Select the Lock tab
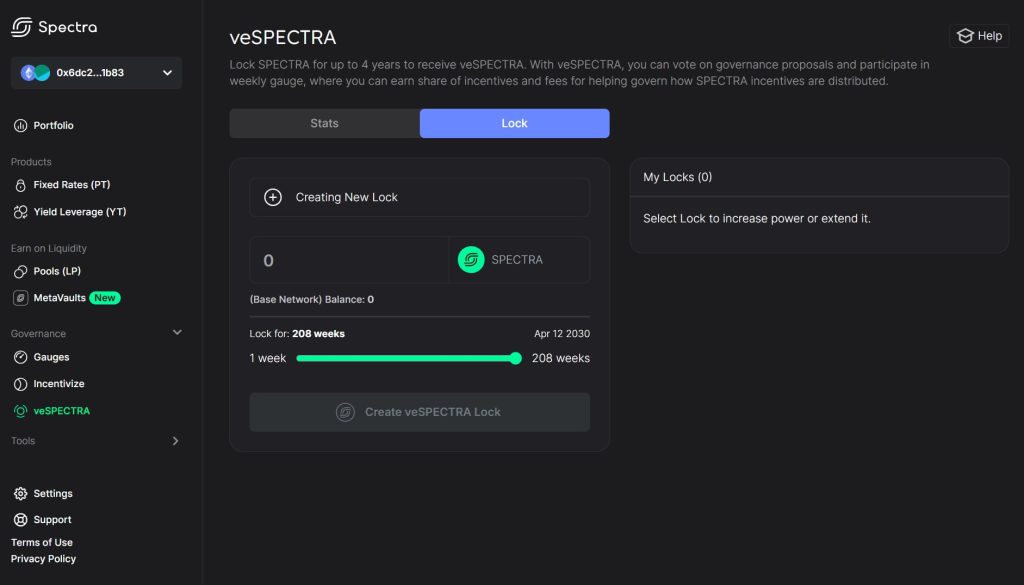 coord(514,123)
